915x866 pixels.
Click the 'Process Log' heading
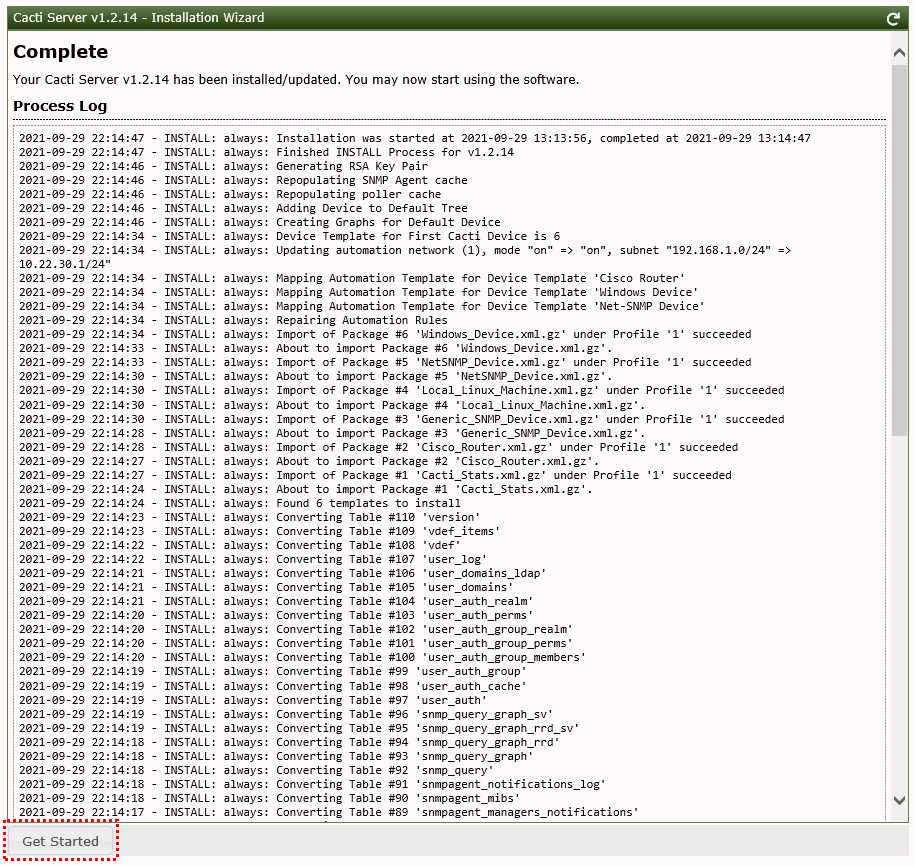pyautogui.click(x=60, y=106)
